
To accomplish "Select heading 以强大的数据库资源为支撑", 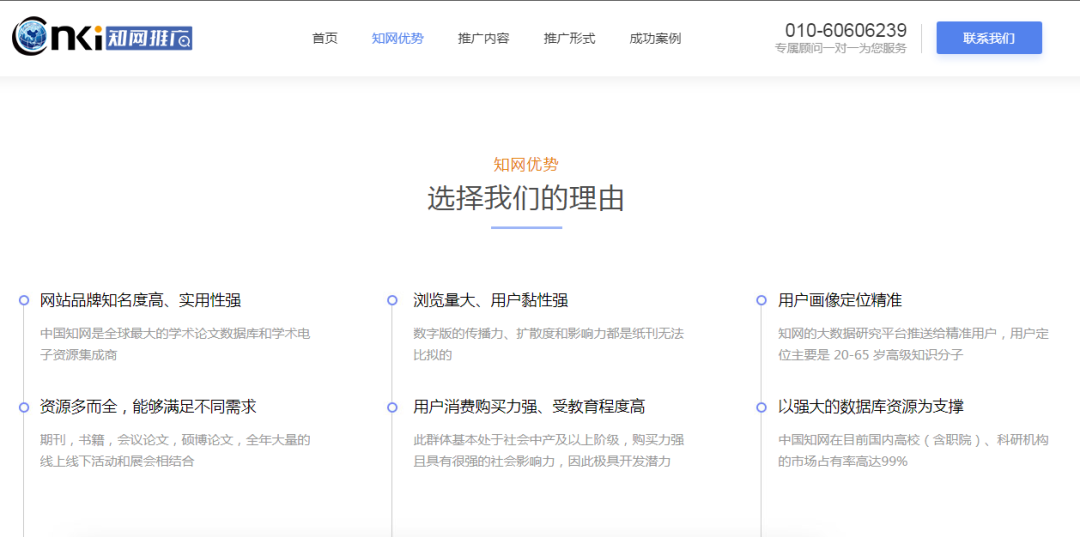I will pyautogui.click(x=871, y=407).
